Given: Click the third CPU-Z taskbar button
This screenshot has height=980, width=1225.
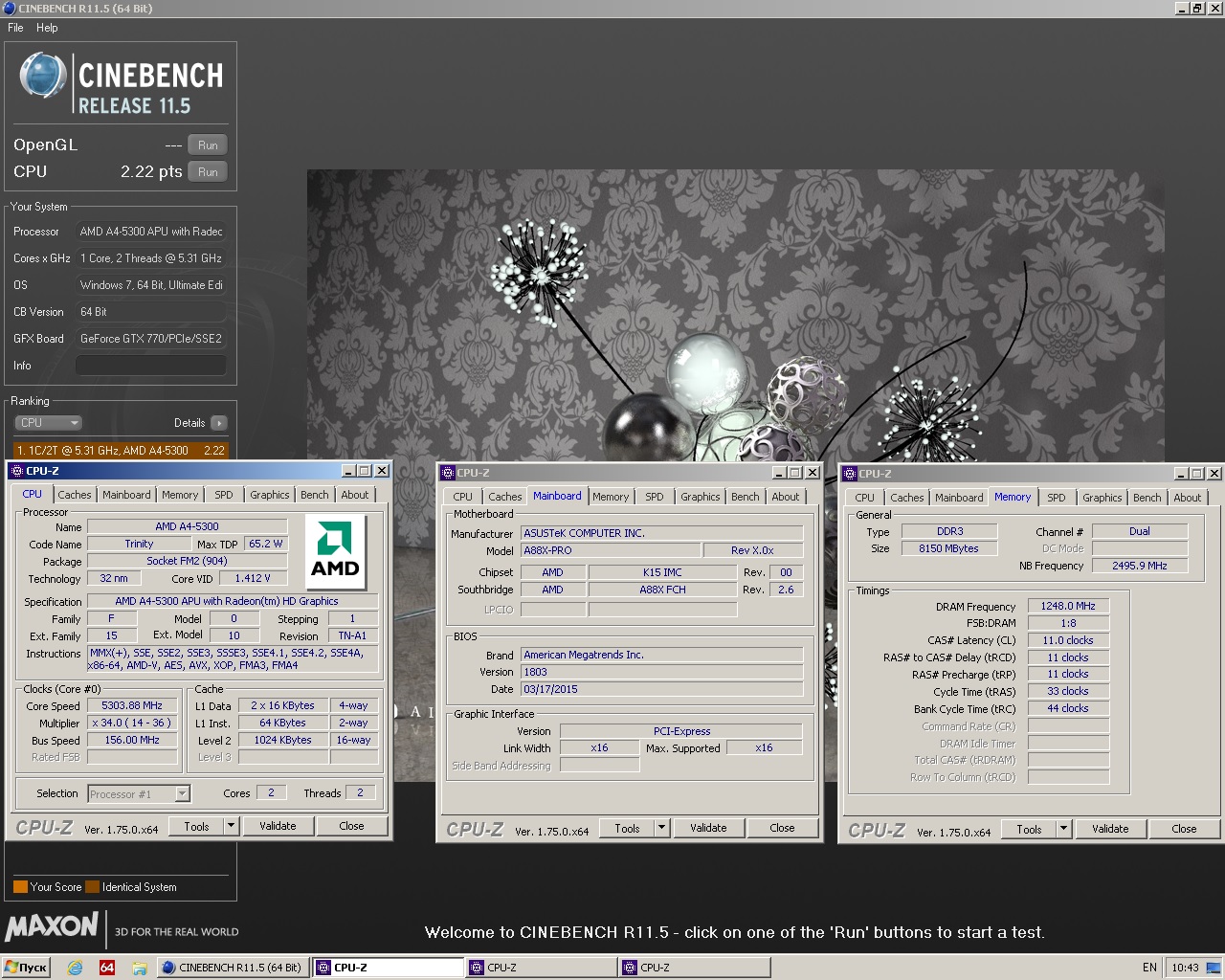Looking at the screenshot, I should point(694,968).
